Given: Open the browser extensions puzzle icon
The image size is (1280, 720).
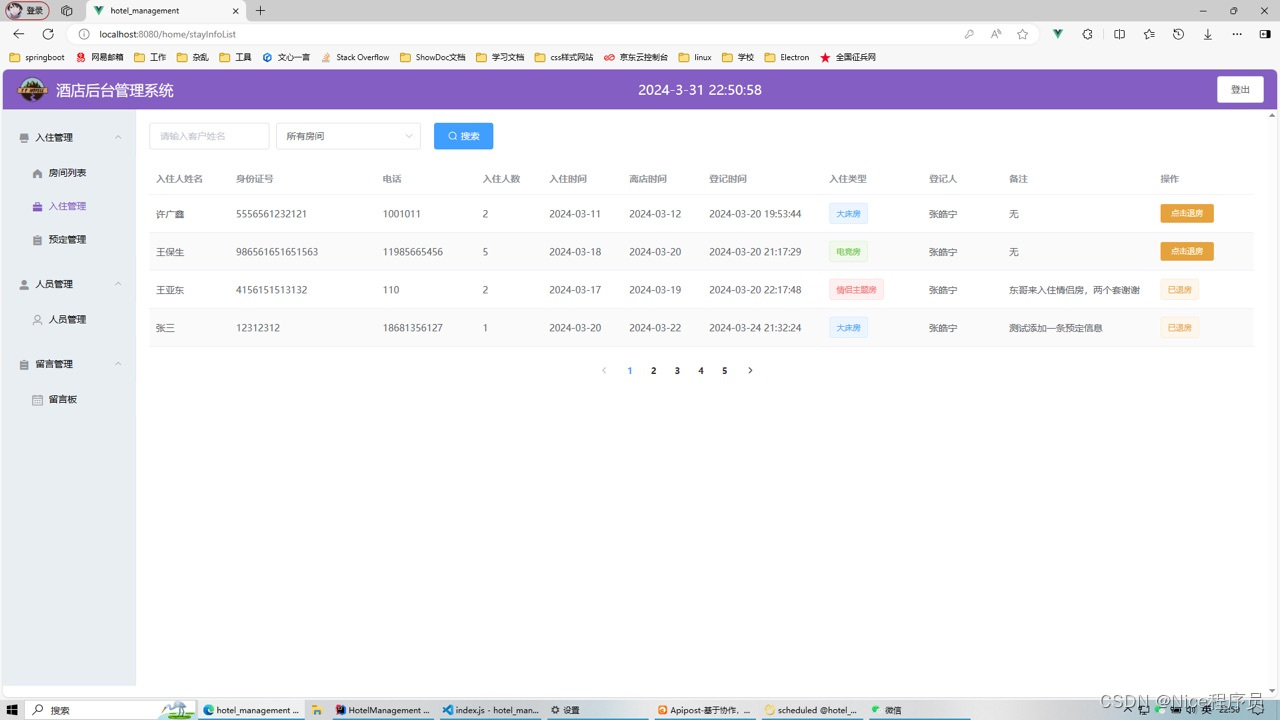Looking at the screenshot, I should click(1088, 34).
